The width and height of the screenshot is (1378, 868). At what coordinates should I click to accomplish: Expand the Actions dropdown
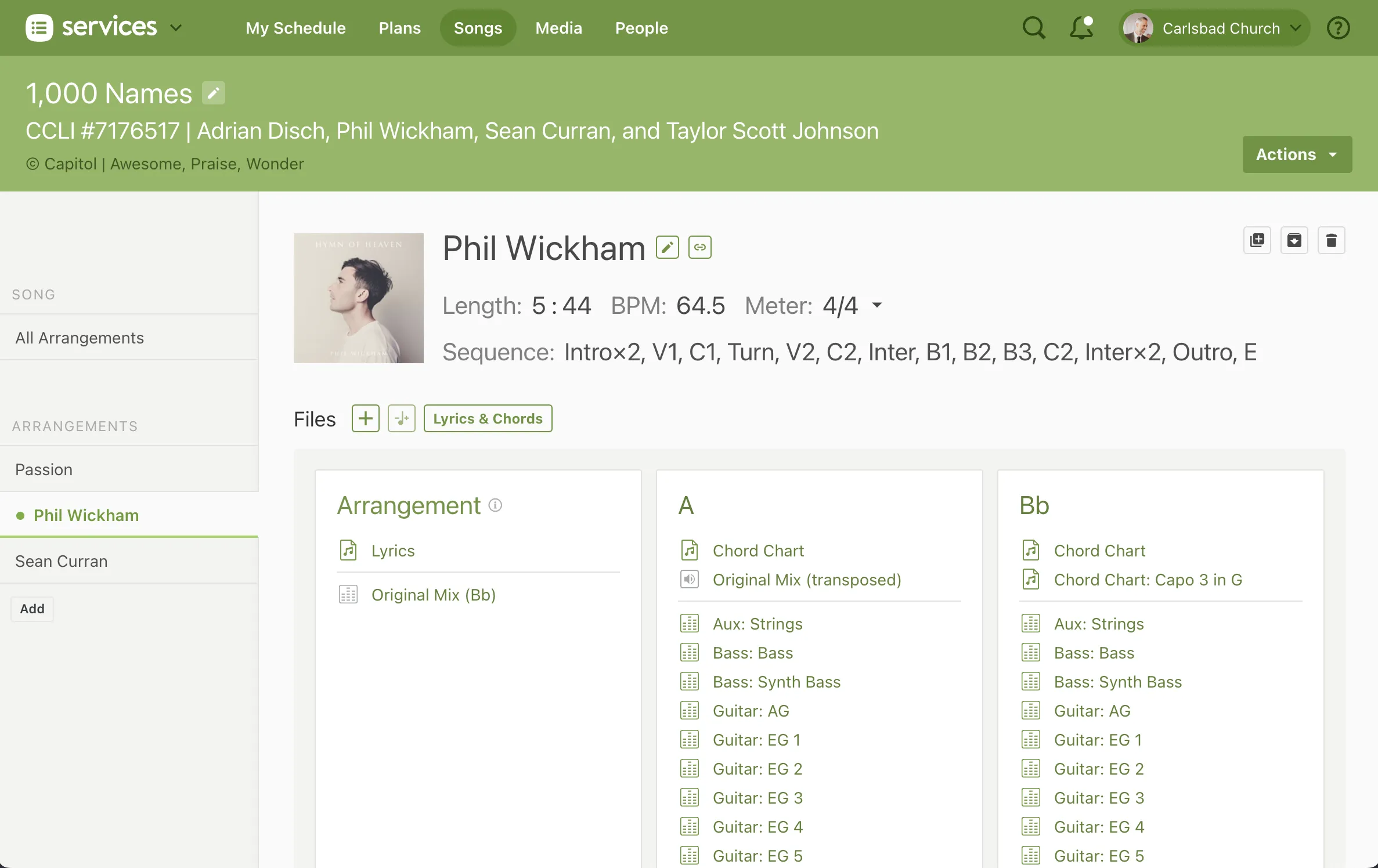(x=1297, y=154)
